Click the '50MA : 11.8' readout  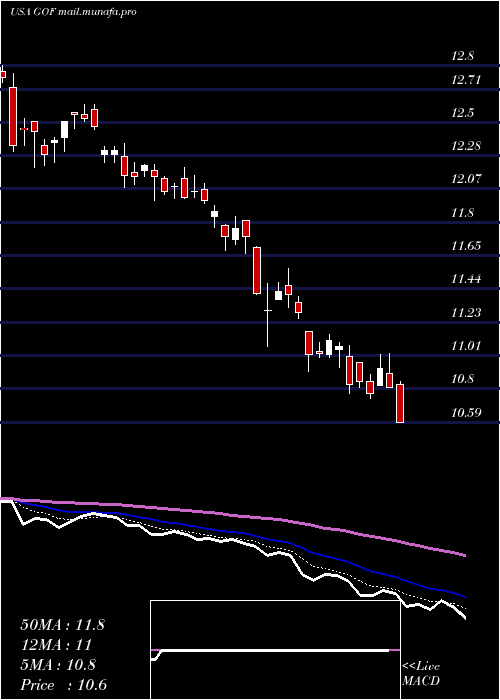point(62,625)
